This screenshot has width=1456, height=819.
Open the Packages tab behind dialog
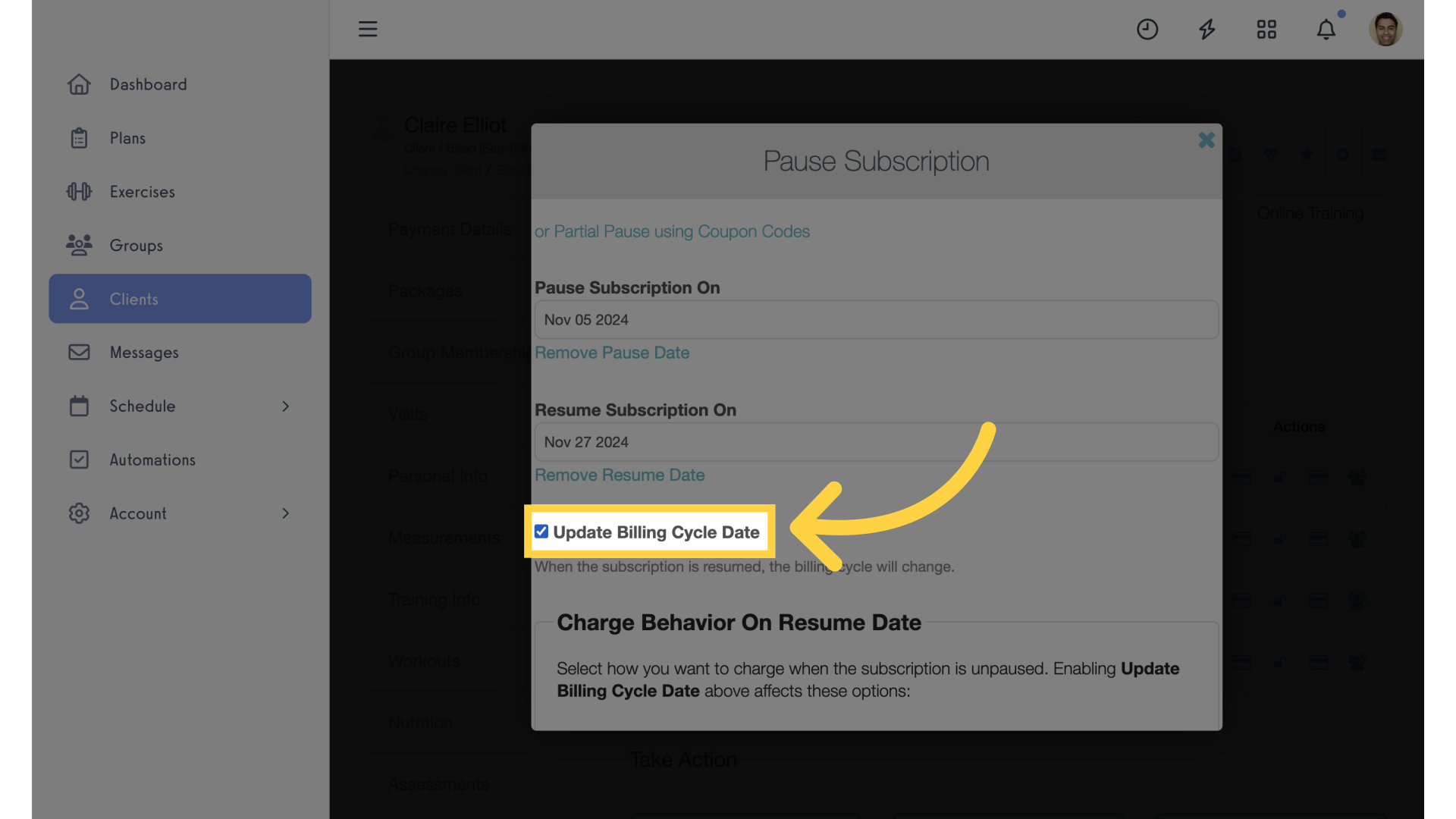pyautogui.click(x=425, y=291)
